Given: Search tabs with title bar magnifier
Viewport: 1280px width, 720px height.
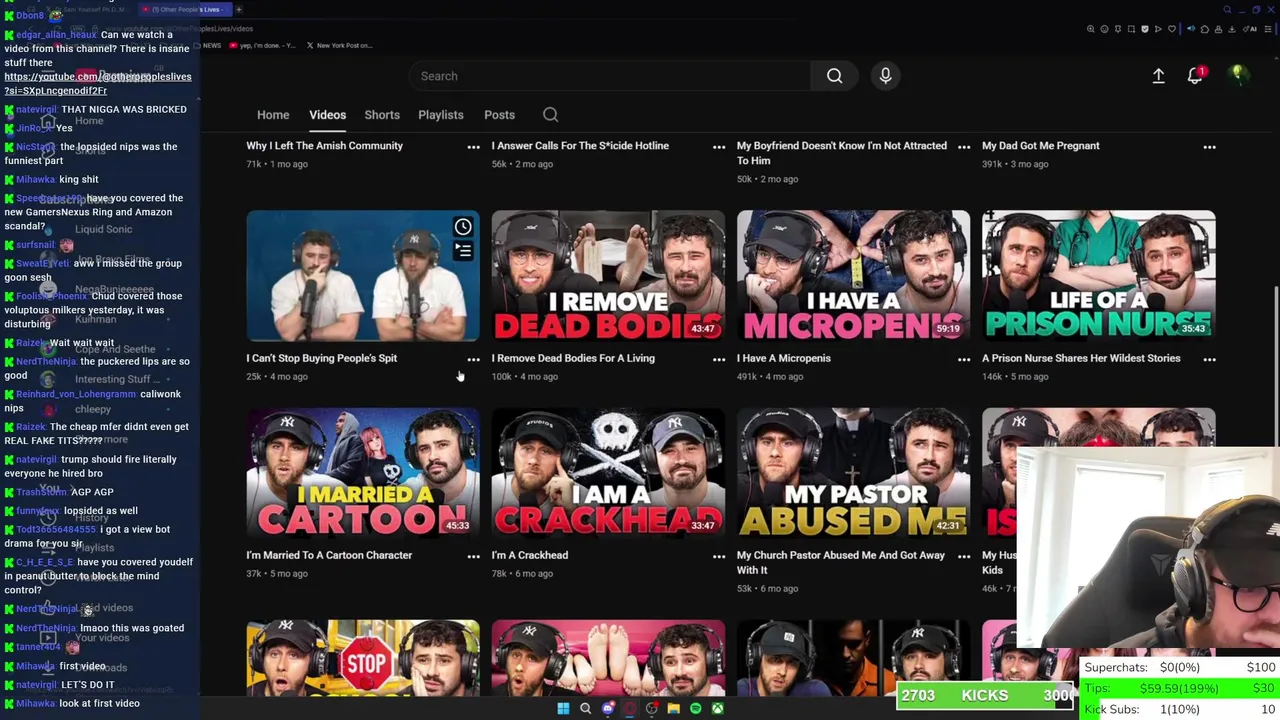Looking at the screenshot, I should pyautogui.click(x=1227, y=10).
